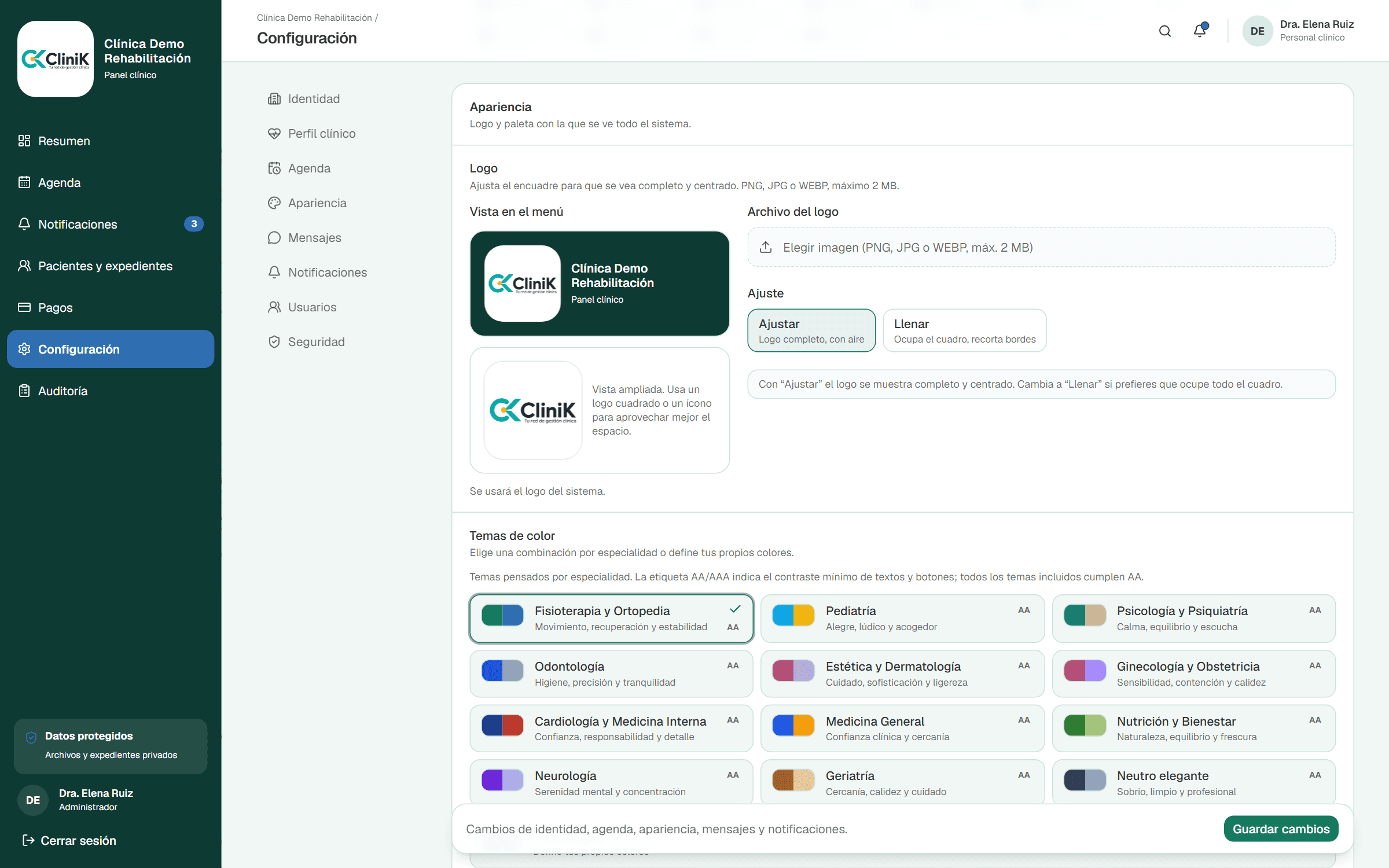Select the Nutrición y Bienestar theme
Screen dimensions: 1389x868
coord(1193,729)
